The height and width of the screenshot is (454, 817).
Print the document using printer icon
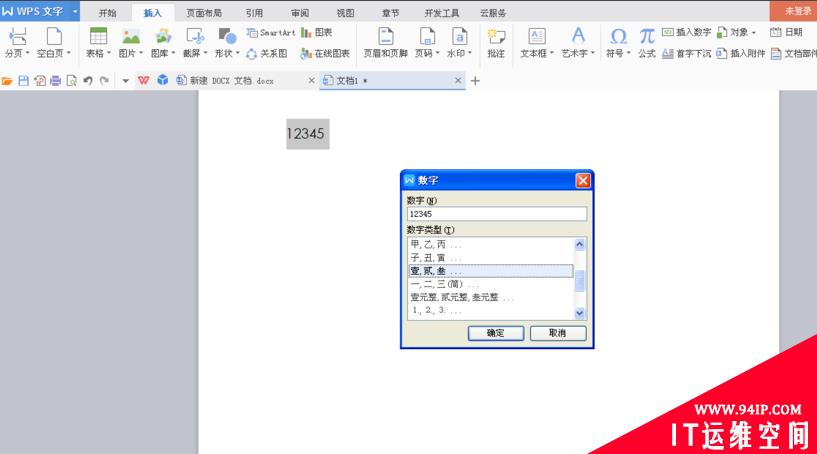55,81
